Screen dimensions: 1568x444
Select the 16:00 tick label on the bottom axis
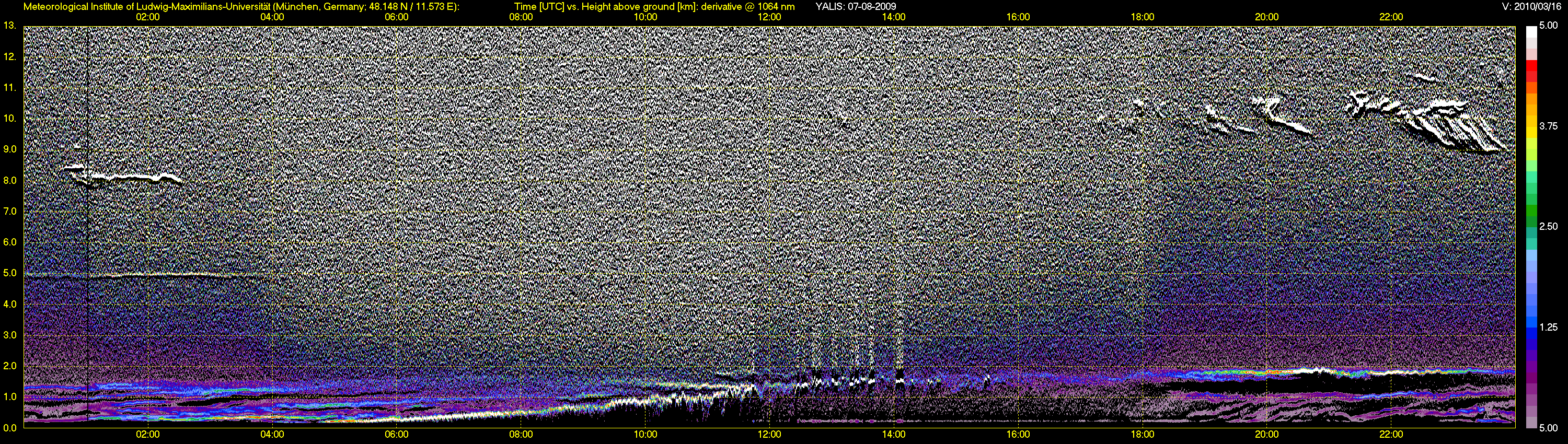click(1018, 434)
